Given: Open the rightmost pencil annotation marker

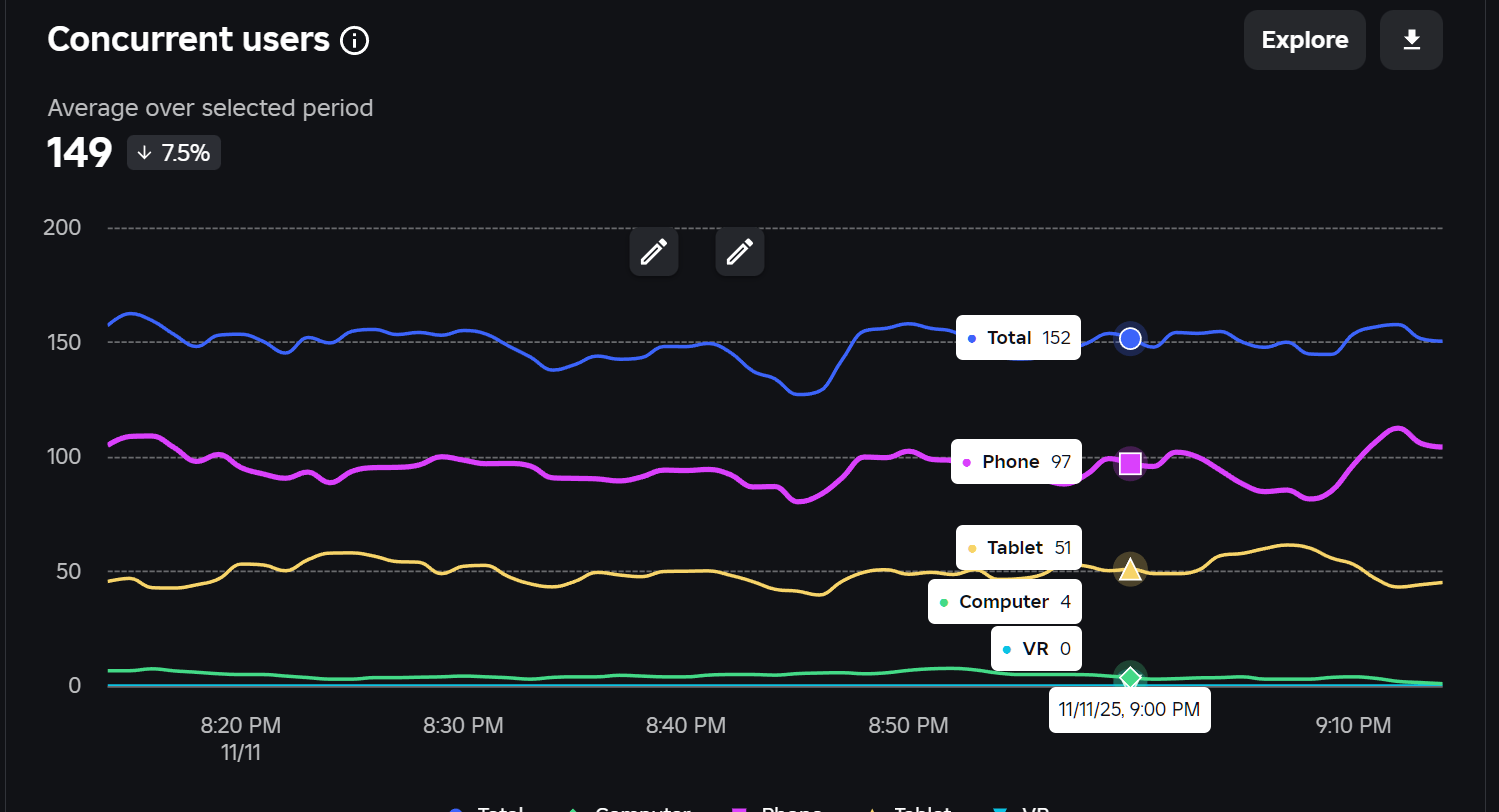Looking at the screenshot, I should click(x=740, y=252).
